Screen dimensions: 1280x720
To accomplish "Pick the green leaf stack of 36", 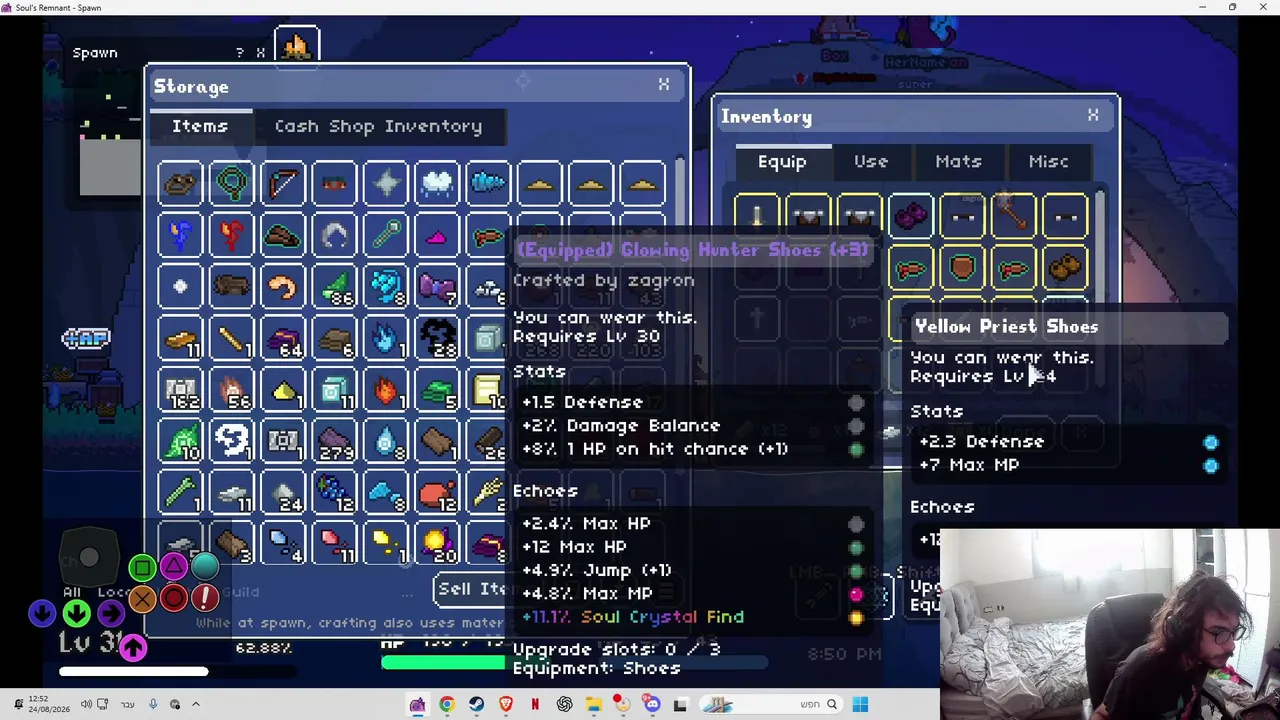I will coord(334,288).
